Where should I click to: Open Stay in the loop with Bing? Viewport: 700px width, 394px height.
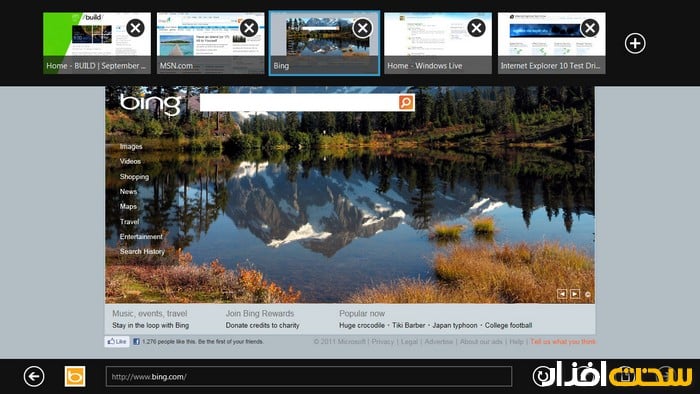tap(150, 325)
